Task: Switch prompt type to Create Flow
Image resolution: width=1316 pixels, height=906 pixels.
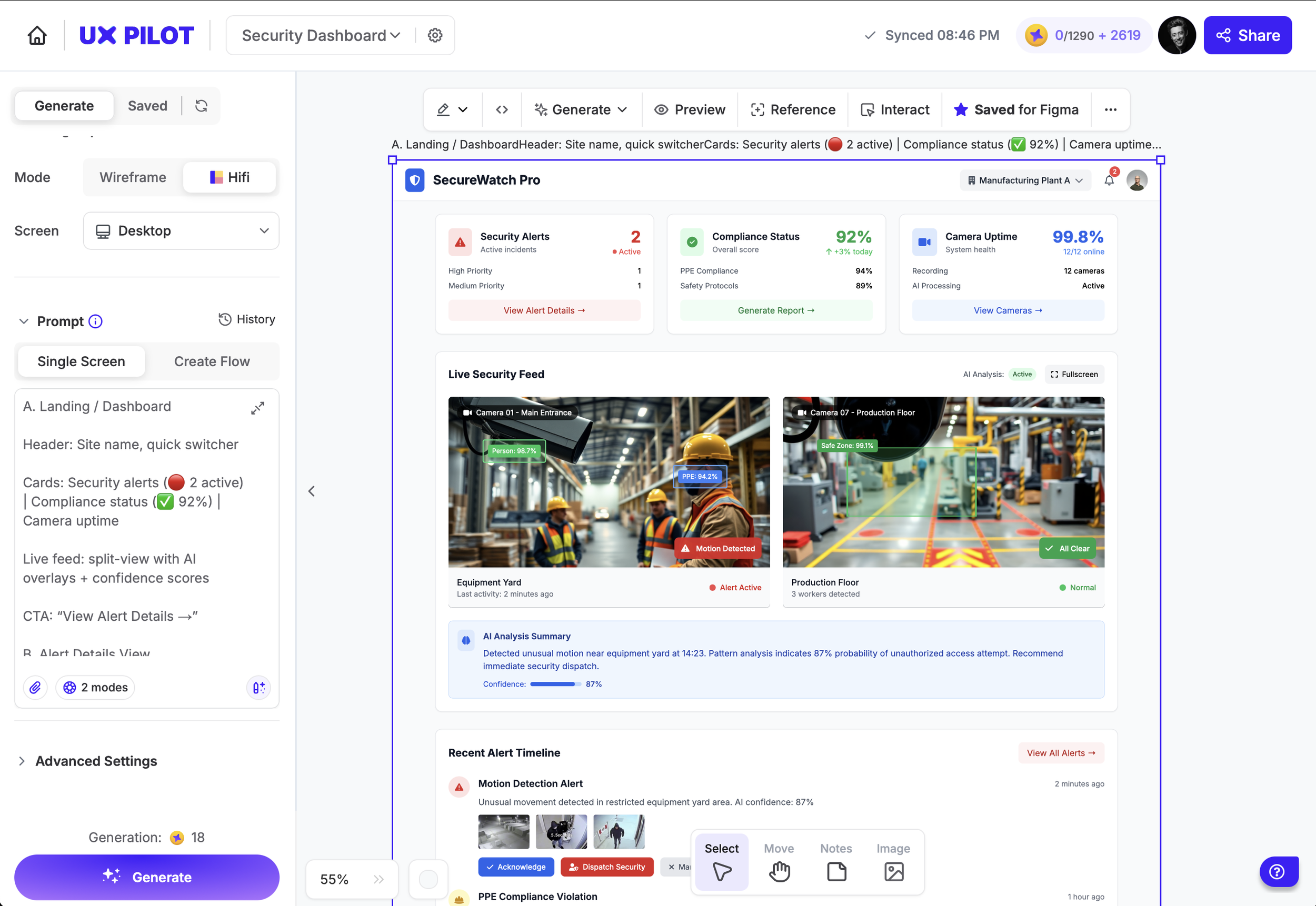Action: pyautogui.click(x=212, y=361)
